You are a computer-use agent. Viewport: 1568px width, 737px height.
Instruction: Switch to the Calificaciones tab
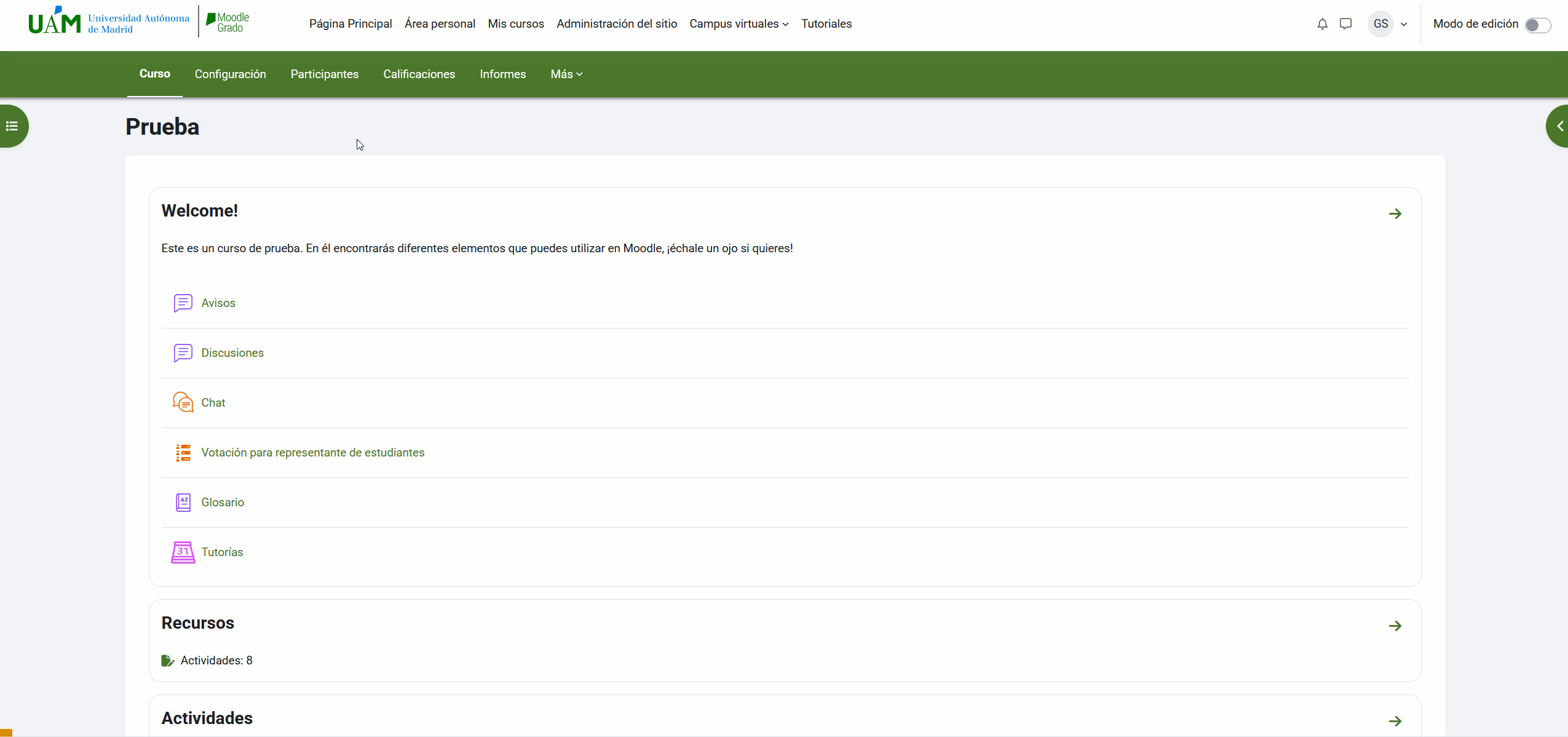coord(419,74)
